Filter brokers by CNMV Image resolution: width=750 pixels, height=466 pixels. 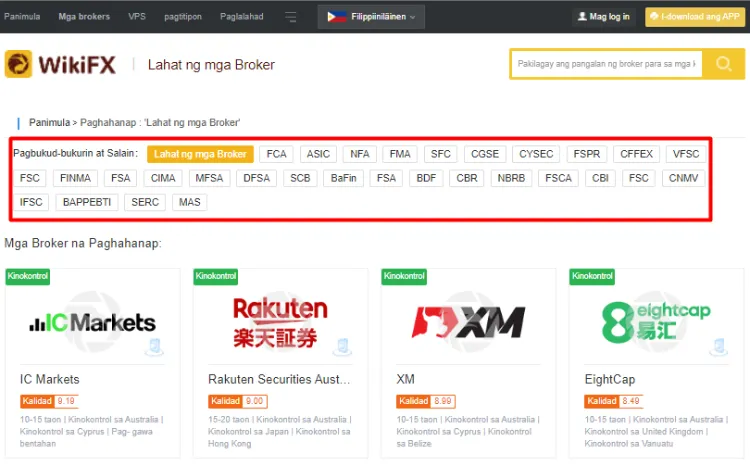pos(683,178)
